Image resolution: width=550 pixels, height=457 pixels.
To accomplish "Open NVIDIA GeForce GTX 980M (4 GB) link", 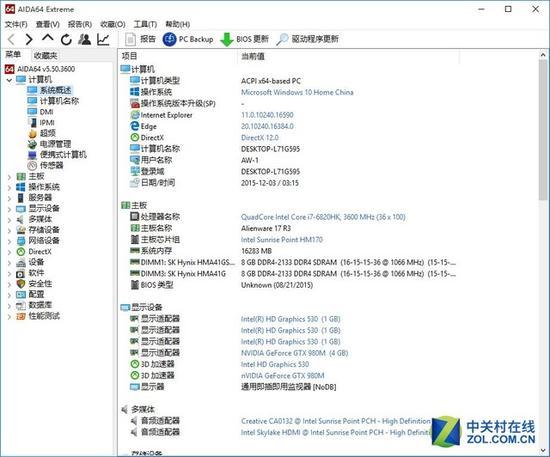I will click(294, 353).
